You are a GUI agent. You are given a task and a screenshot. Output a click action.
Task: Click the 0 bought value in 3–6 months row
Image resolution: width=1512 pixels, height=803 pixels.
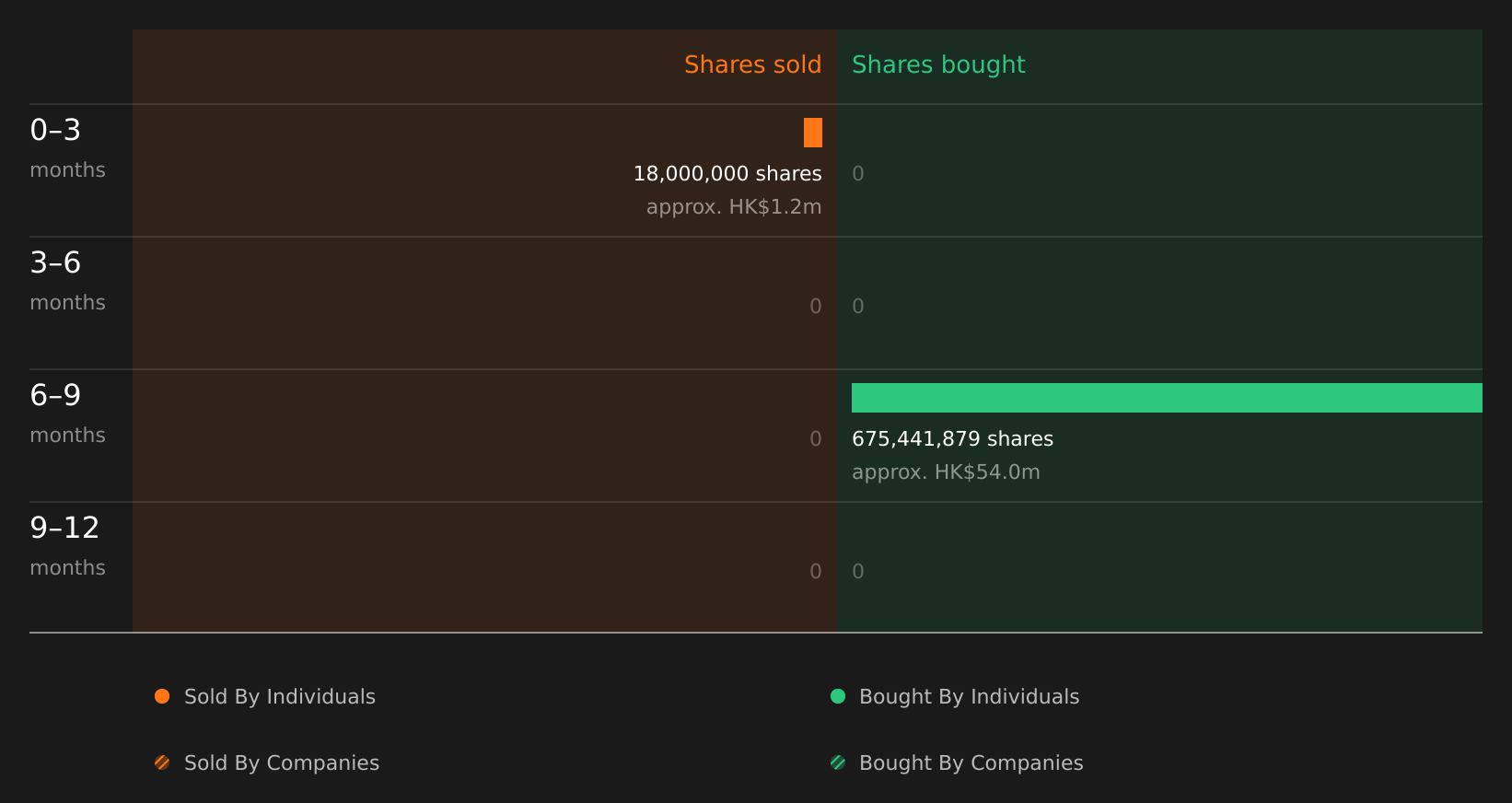(x=858, y=306)
